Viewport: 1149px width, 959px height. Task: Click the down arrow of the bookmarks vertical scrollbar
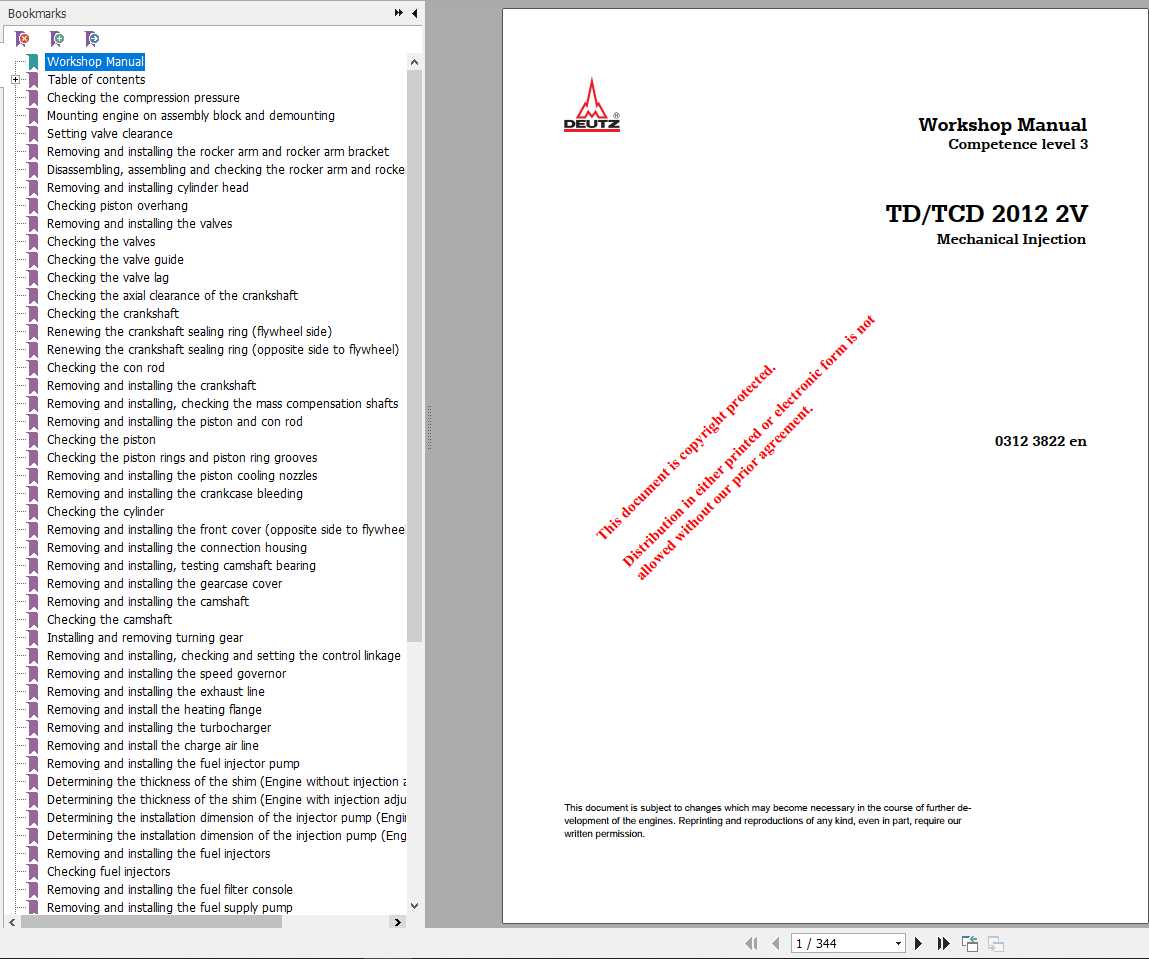click(414, 906)
